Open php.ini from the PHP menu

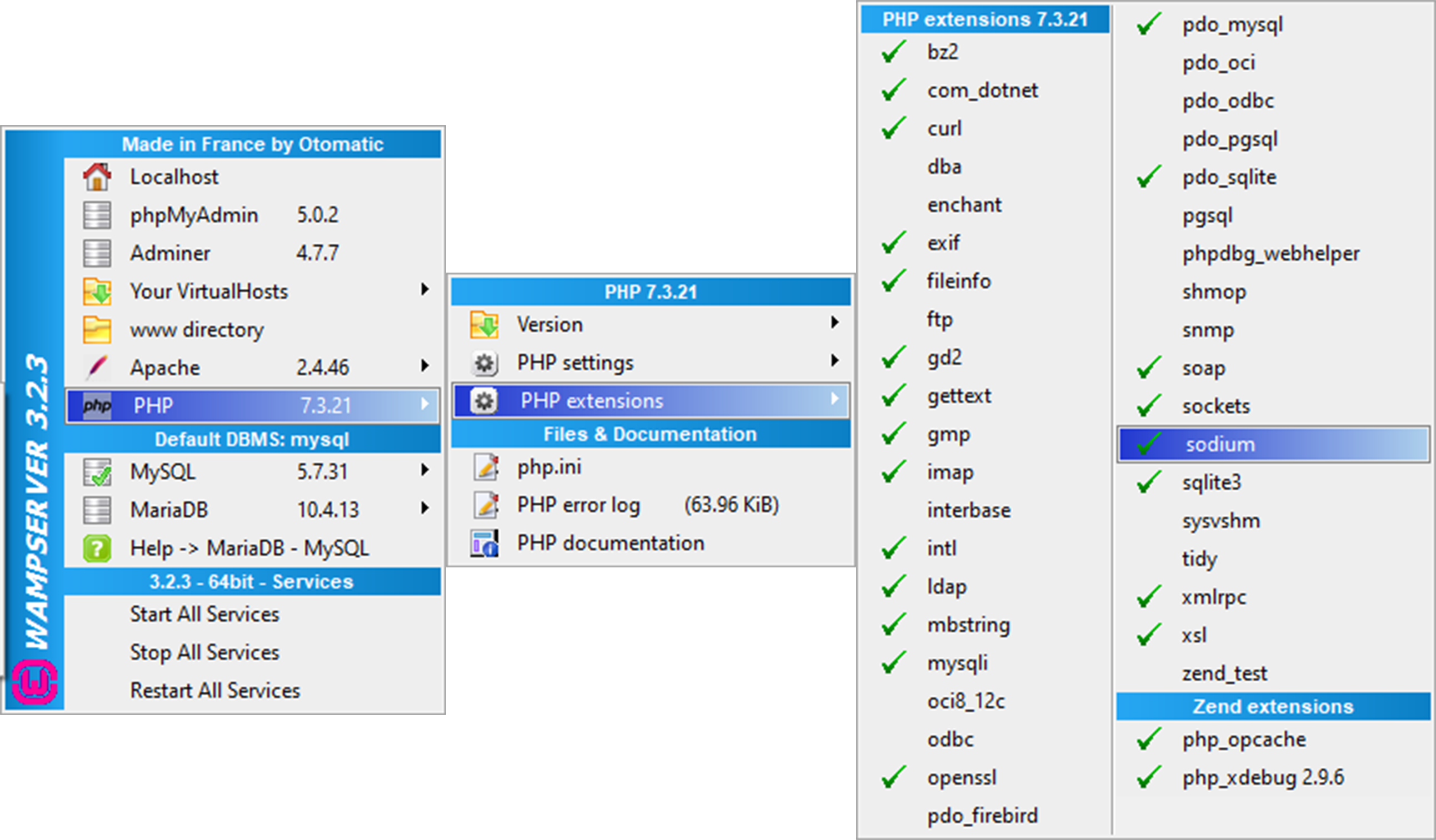pyautogui.click(x=651, y=467)
